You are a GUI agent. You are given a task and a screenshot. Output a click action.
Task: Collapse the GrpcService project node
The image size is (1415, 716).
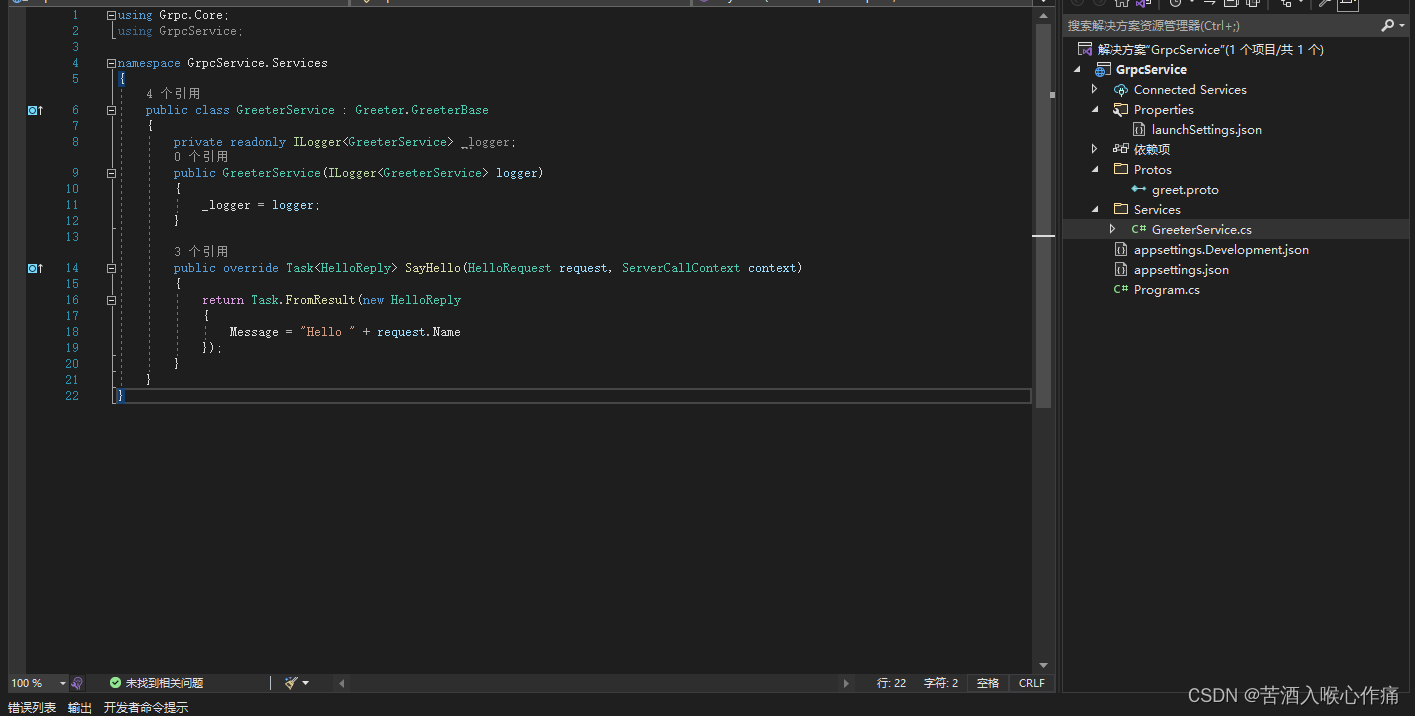1078,70
